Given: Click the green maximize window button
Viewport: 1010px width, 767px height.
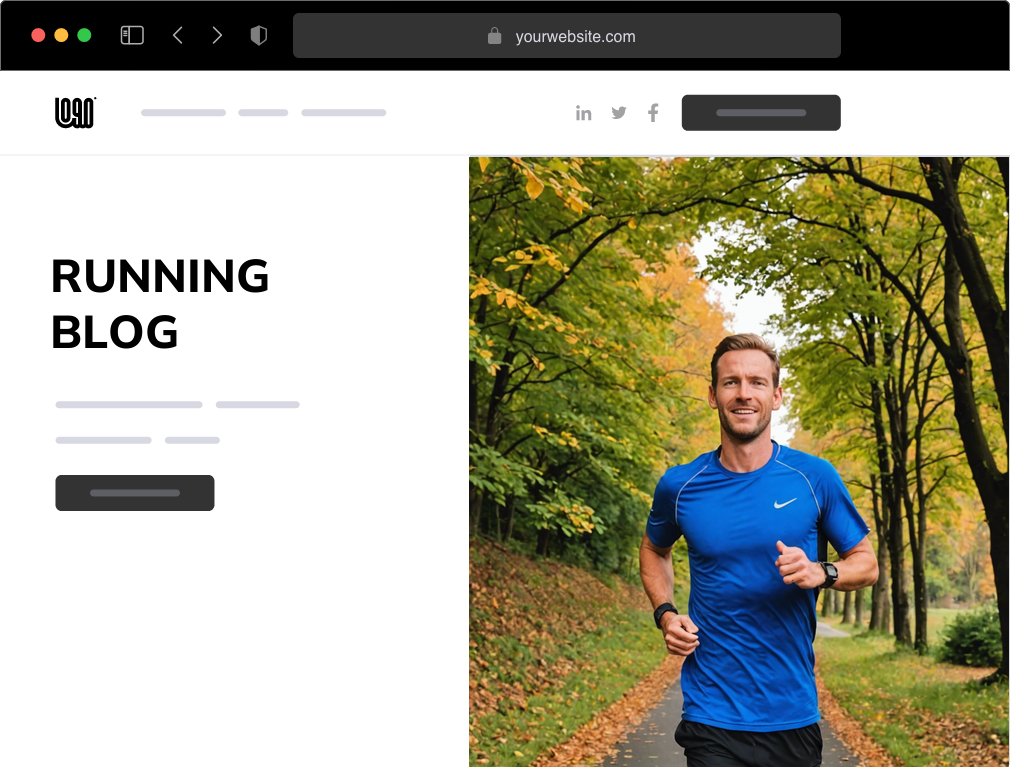Looking at the screenshot, I should coord(84,35).
